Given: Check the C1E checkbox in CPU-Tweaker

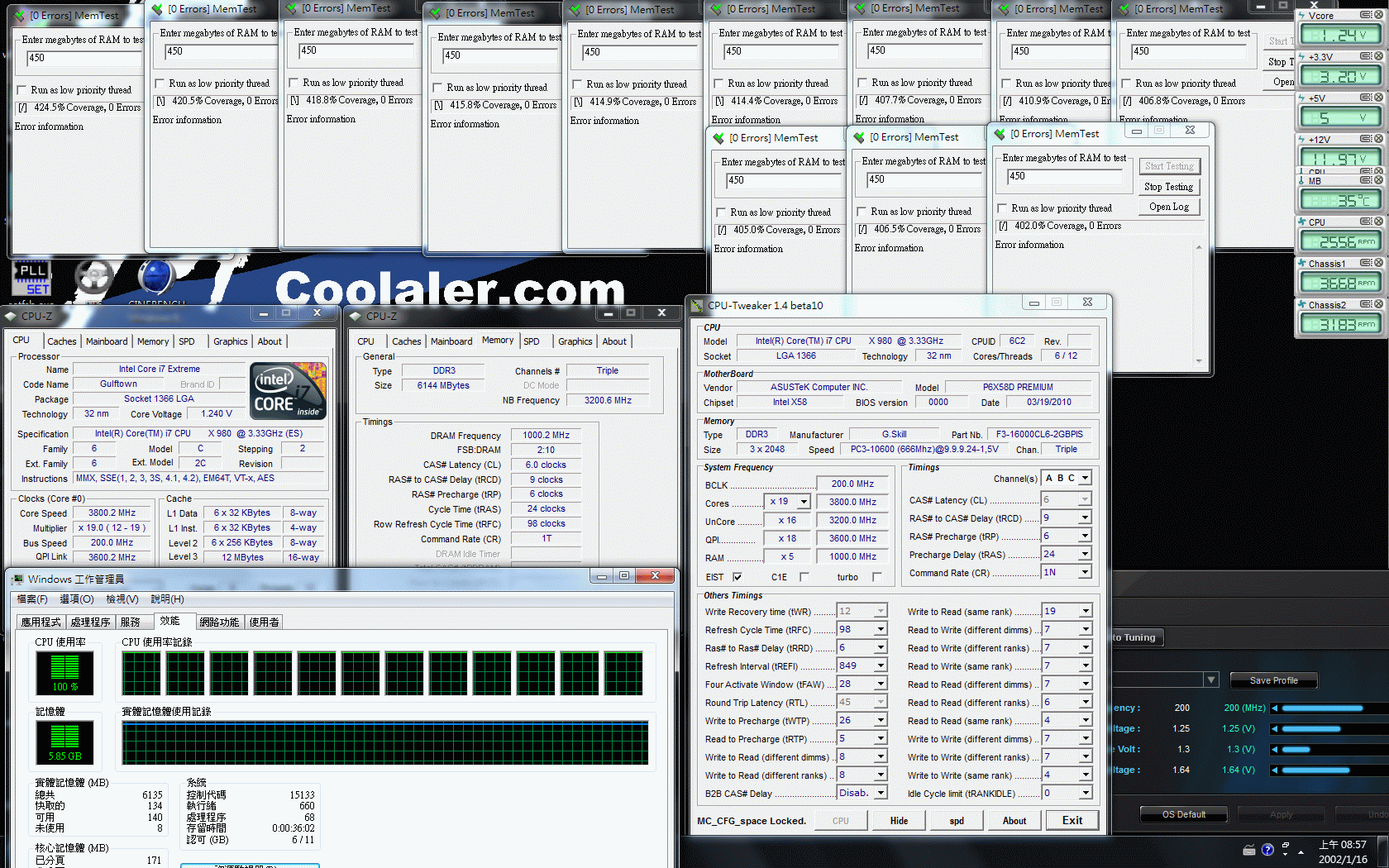Looking at the screenshot, I should (804, 577).
